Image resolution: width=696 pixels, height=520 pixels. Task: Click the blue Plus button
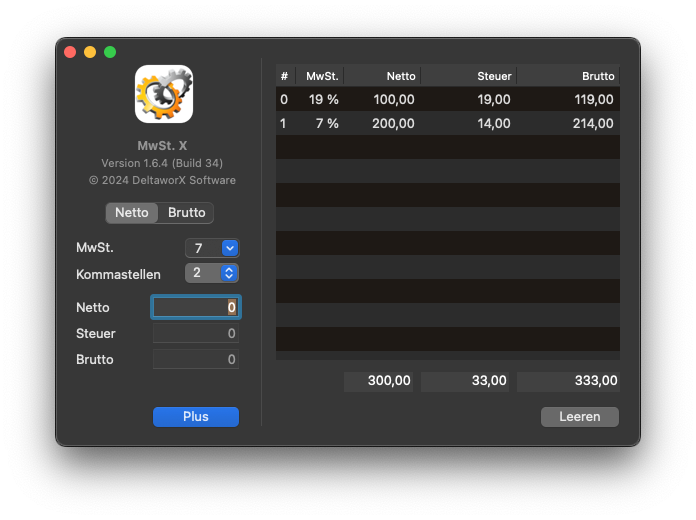click(196, 417)
